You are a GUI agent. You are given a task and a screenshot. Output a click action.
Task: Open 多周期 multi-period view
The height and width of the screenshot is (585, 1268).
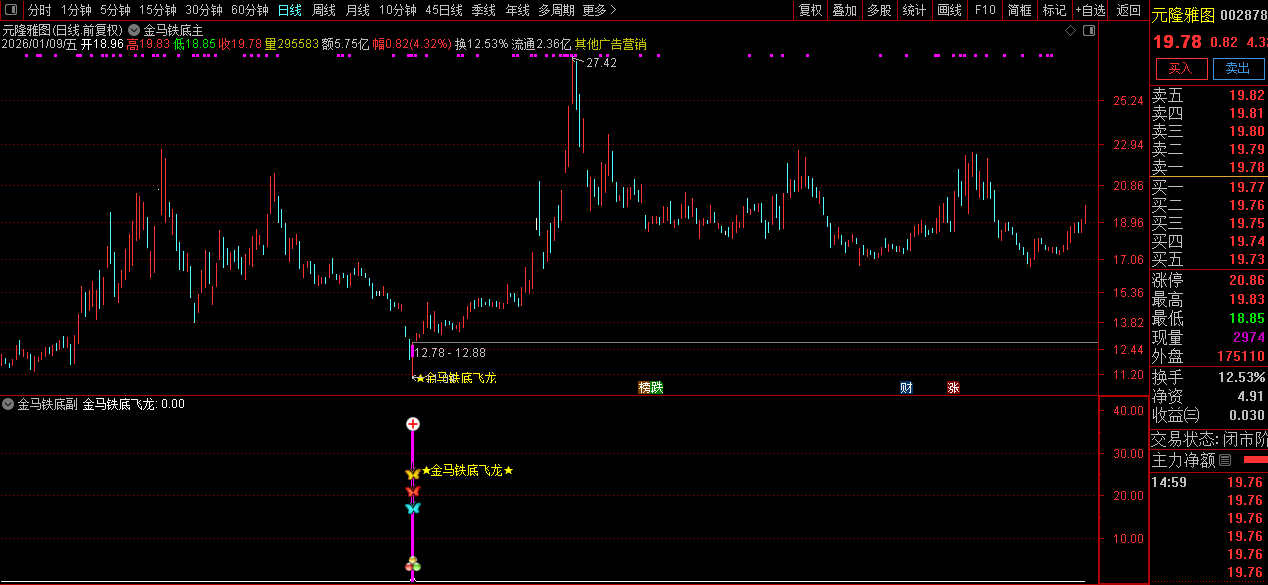[x=556, y=10]
